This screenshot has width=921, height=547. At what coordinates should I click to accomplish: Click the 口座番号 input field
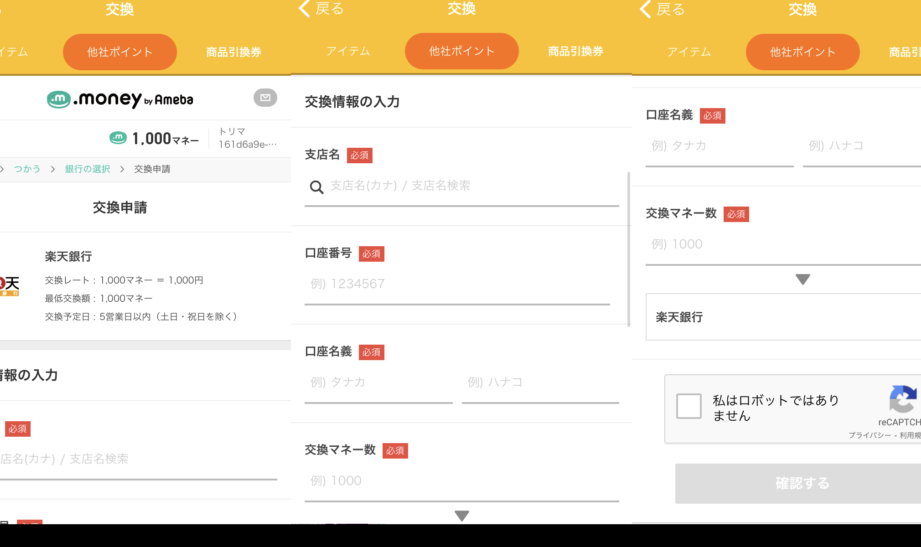coord(457,284)
